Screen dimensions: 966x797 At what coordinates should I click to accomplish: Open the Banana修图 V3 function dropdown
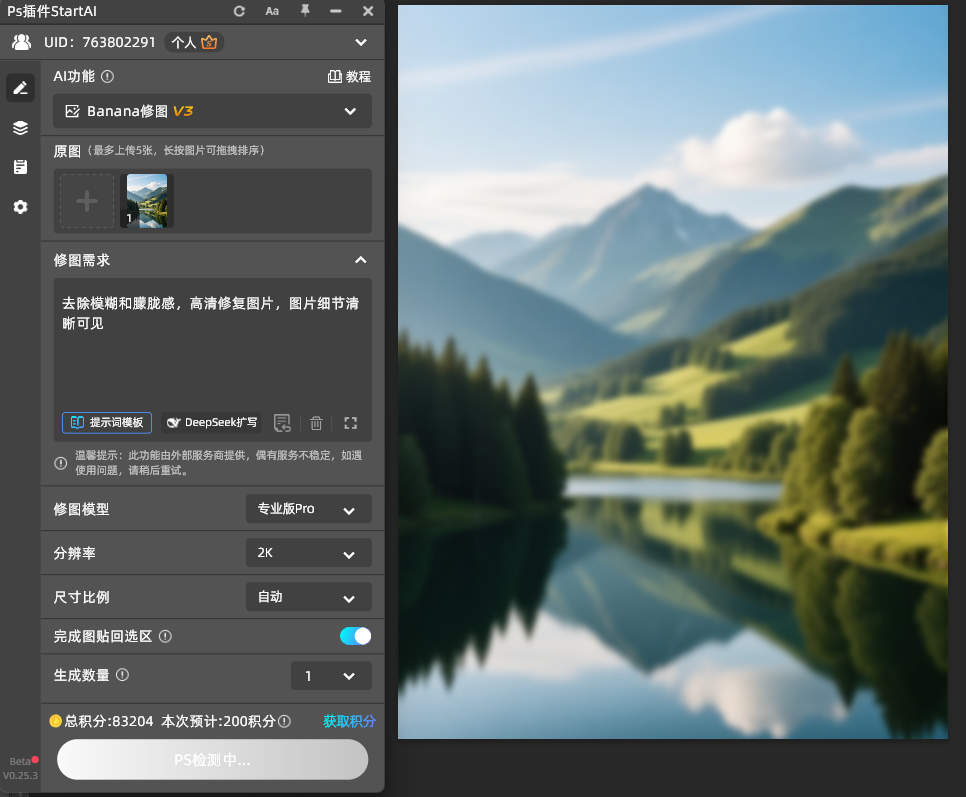212,111
